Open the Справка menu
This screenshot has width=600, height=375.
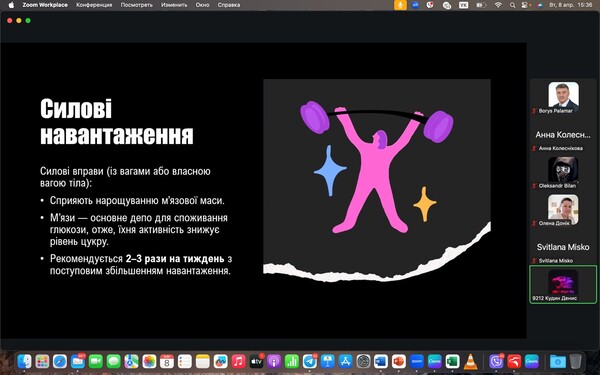(x=229, y=5)
